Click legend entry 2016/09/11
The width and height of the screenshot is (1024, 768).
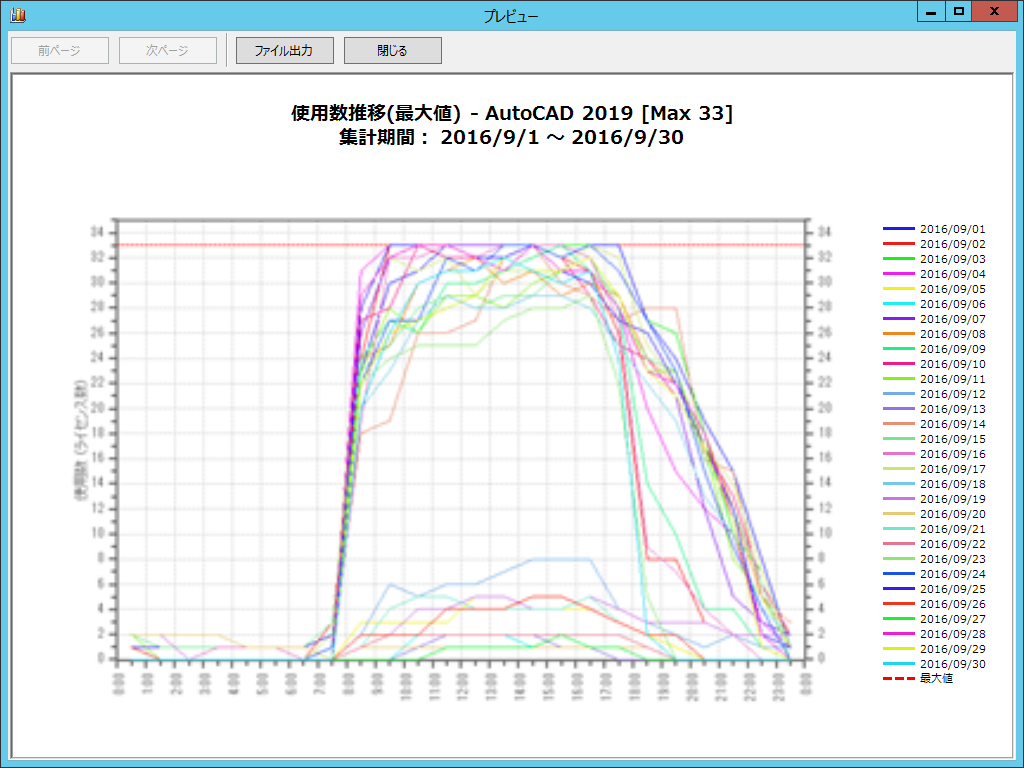[x=935, y=379]
